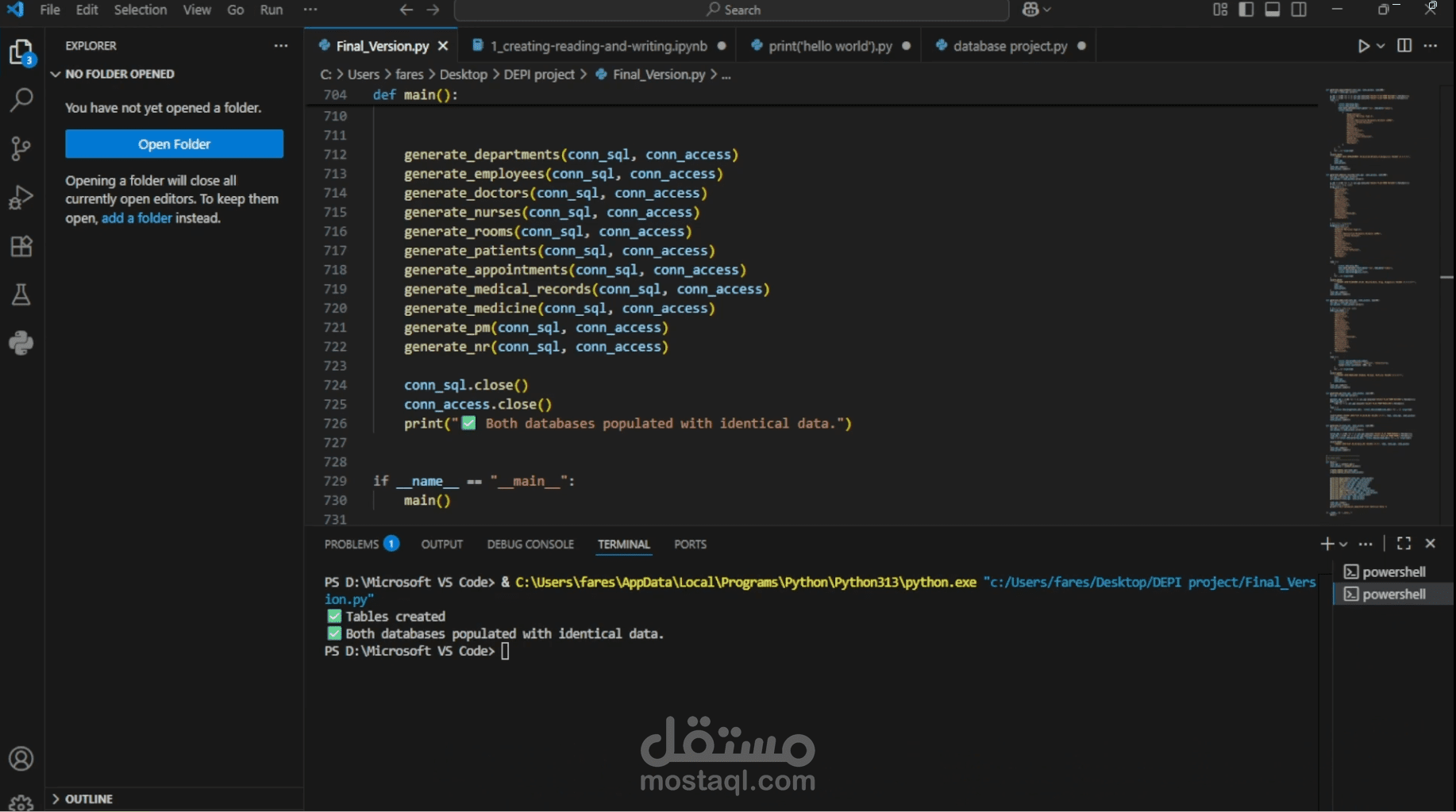
Task: Create a new terminal with plus
Action: (1327, 544)
